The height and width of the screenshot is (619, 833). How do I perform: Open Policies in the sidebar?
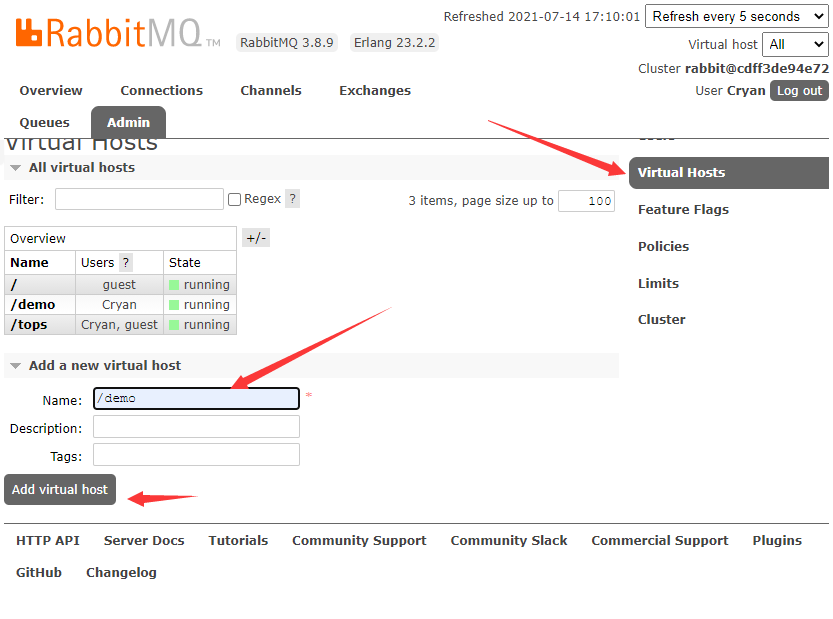(663, 247)
